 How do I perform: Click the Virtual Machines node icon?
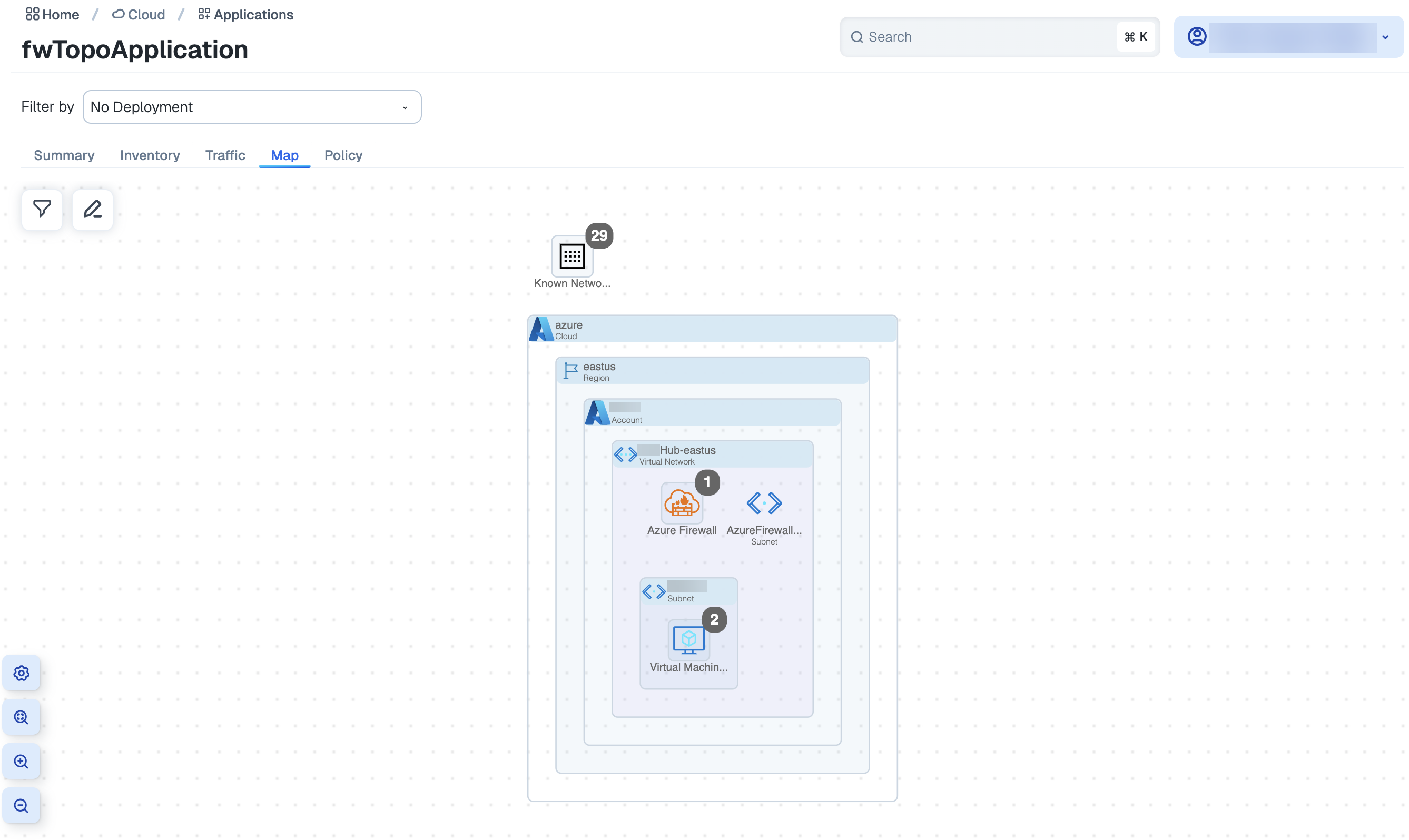coord(688,640)
